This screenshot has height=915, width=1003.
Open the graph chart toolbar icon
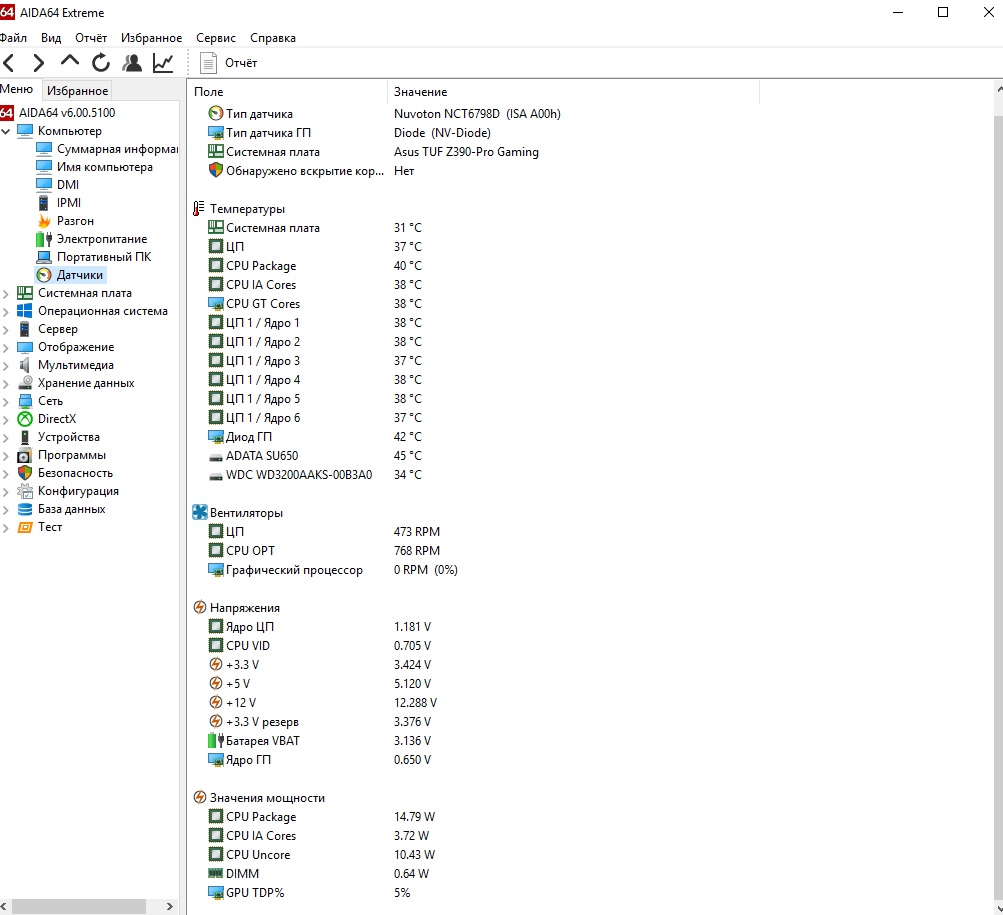pos(163,63)
